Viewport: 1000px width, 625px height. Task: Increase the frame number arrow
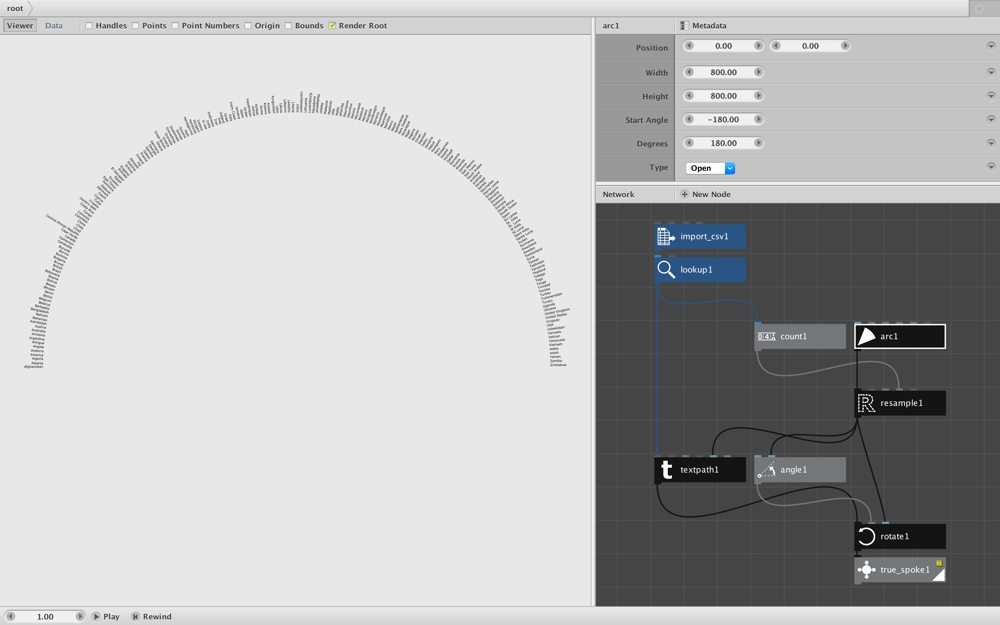coord(80,616)
